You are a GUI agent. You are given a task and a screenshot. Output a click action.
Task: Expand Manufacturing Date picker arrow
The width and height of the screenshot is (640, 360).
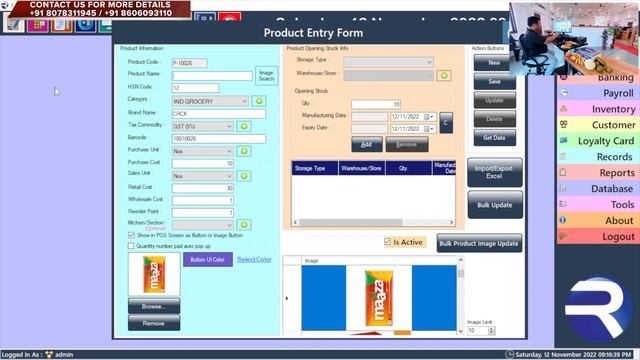click(432, 117)
